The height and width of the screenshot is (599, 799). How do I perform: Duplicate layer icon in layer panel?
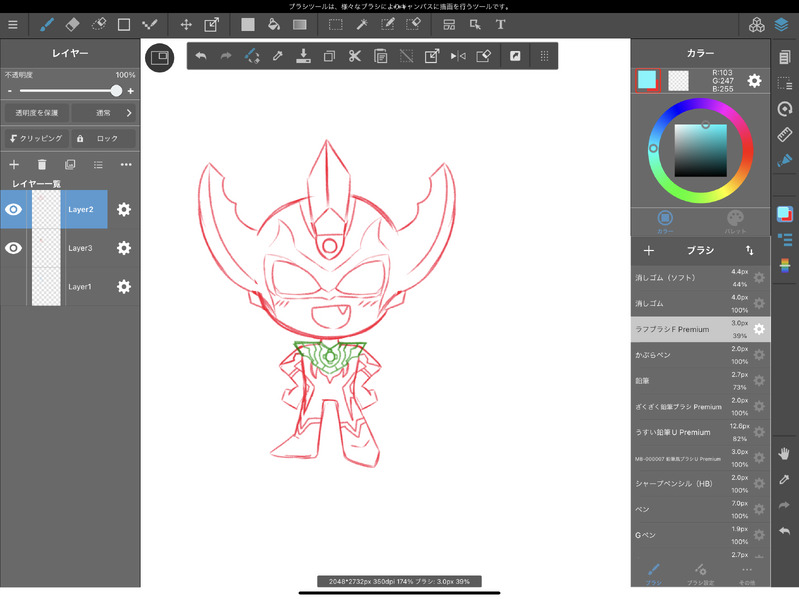[x=70, y=165]
